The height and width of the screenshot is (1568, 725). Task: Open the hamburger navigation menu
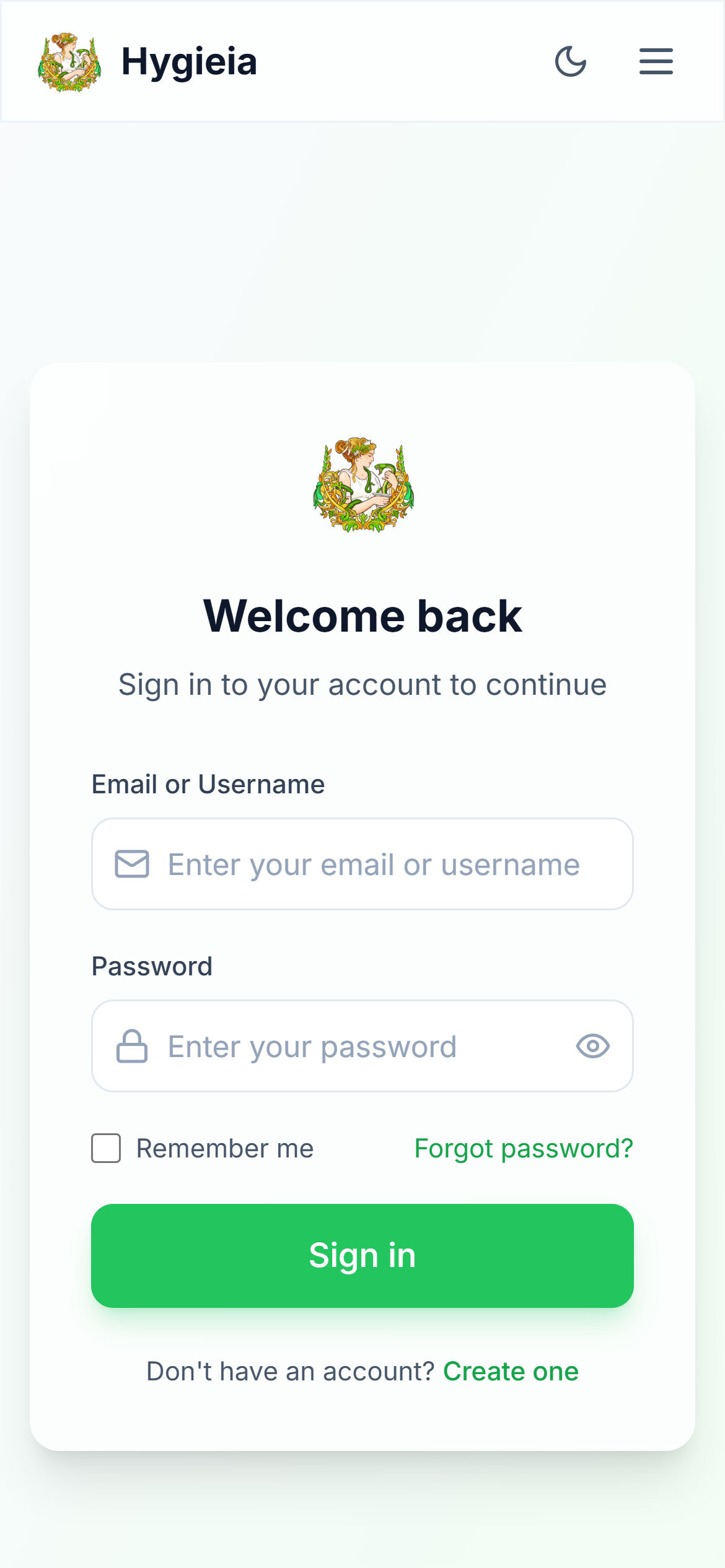(x=656, y=61)
